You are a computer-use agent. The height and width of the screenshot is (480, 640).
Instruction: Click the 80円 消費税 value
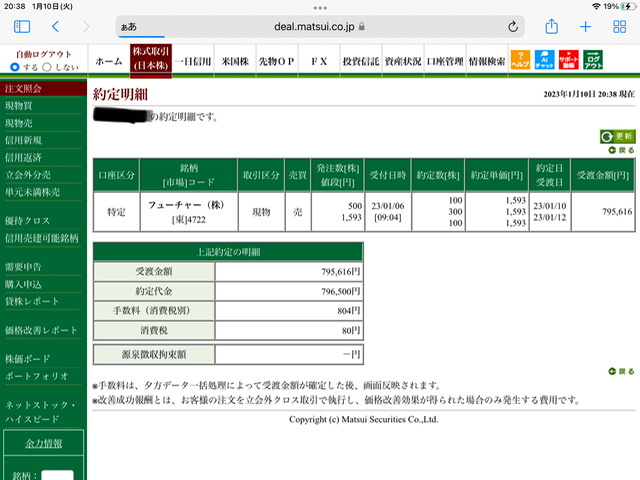(x=351, y=331)
